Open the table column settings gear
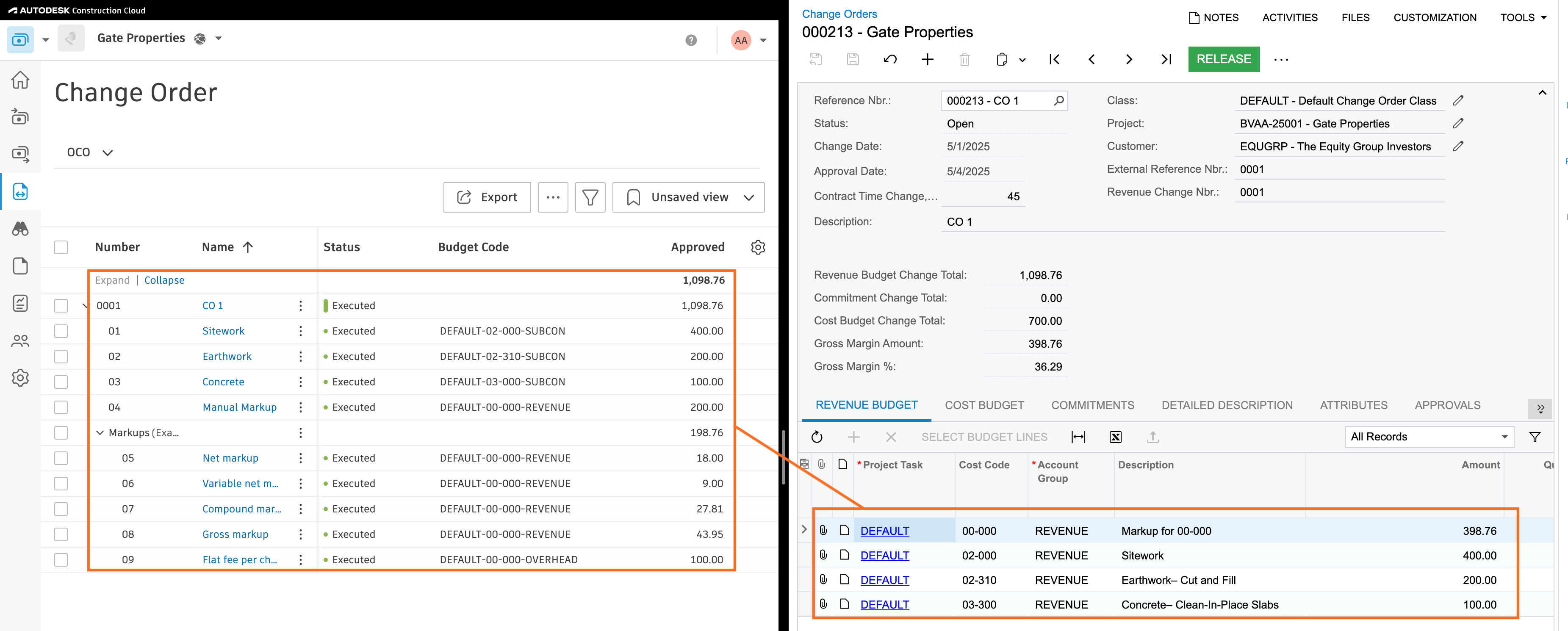 [x=757, y=247]
